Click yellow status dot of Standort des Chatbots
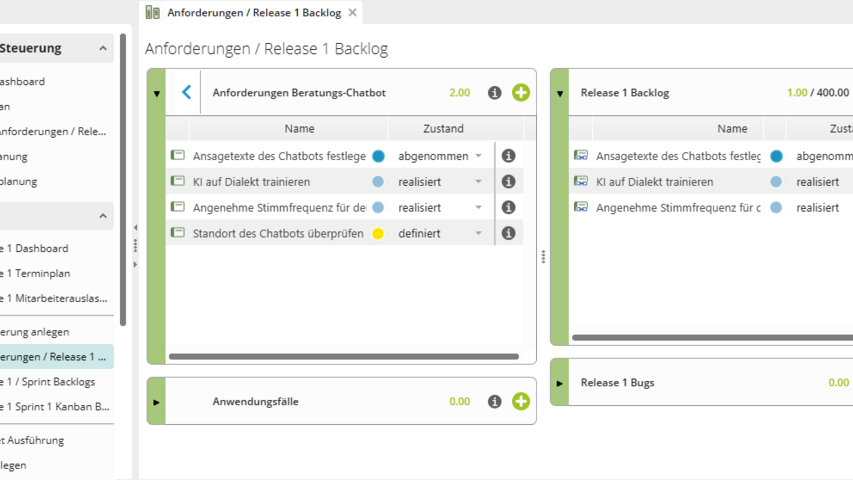This screenshot has height=480, width=853. coord(378,233)
